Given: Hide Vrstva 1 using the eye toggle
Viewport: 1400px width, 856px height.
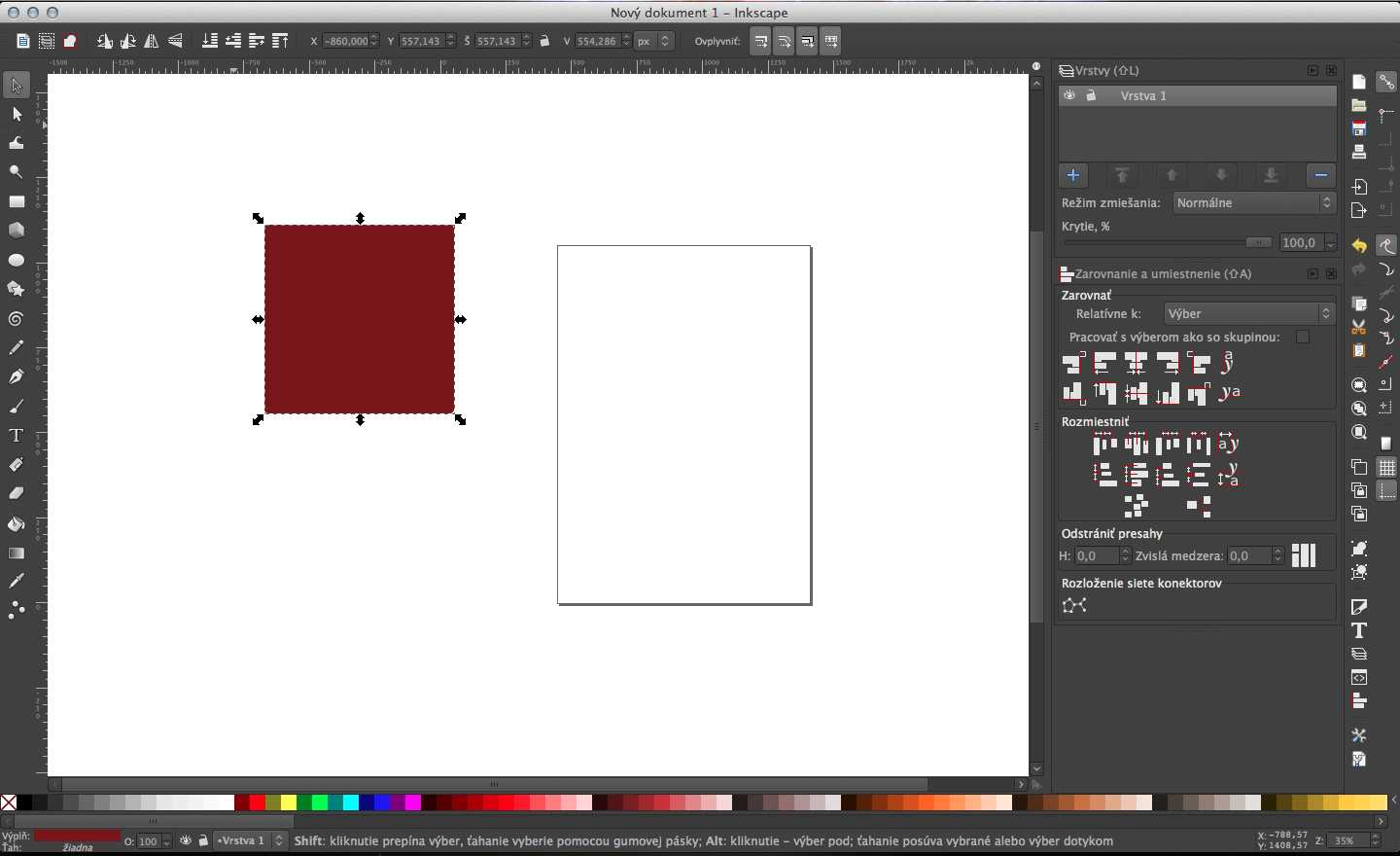Looking at the screenshot, I should click(1069, 95).
